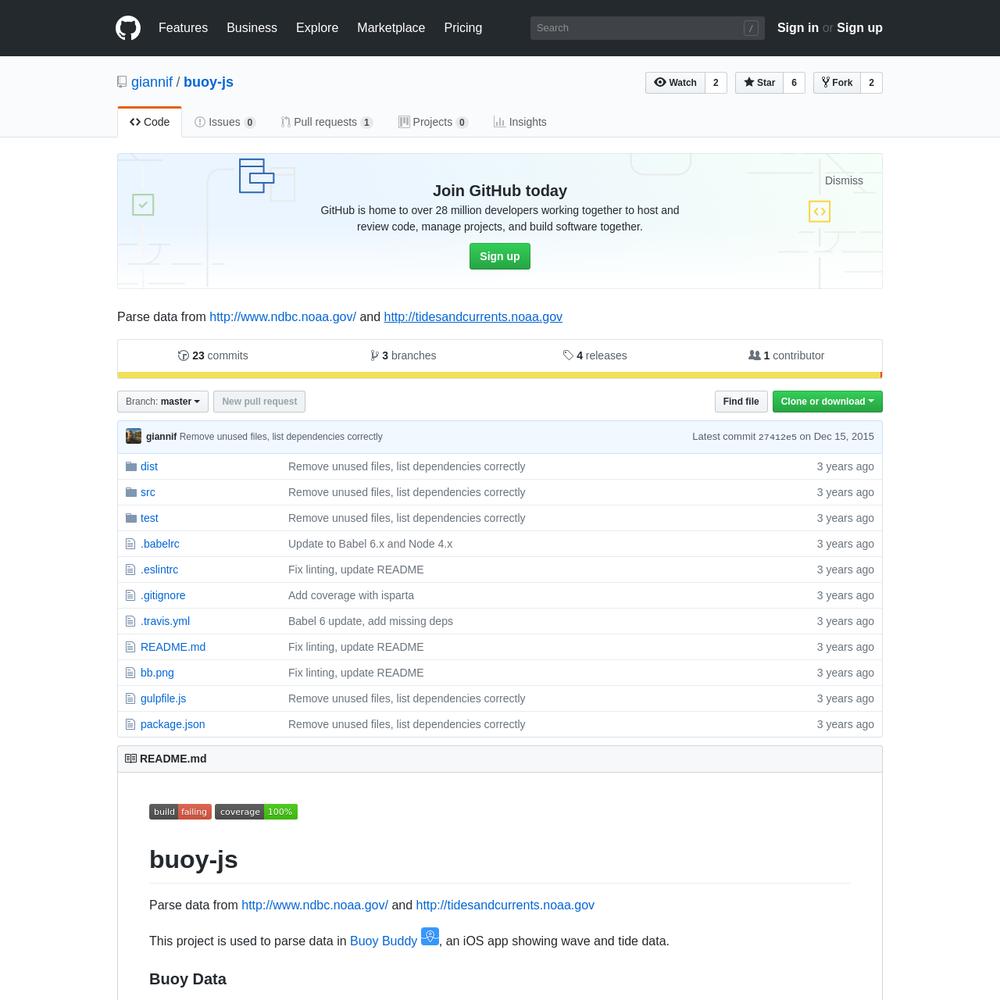Switch to the Code tab
Image resolution: width=1000 pixels, height=1000 pixels.
[150, 122]
